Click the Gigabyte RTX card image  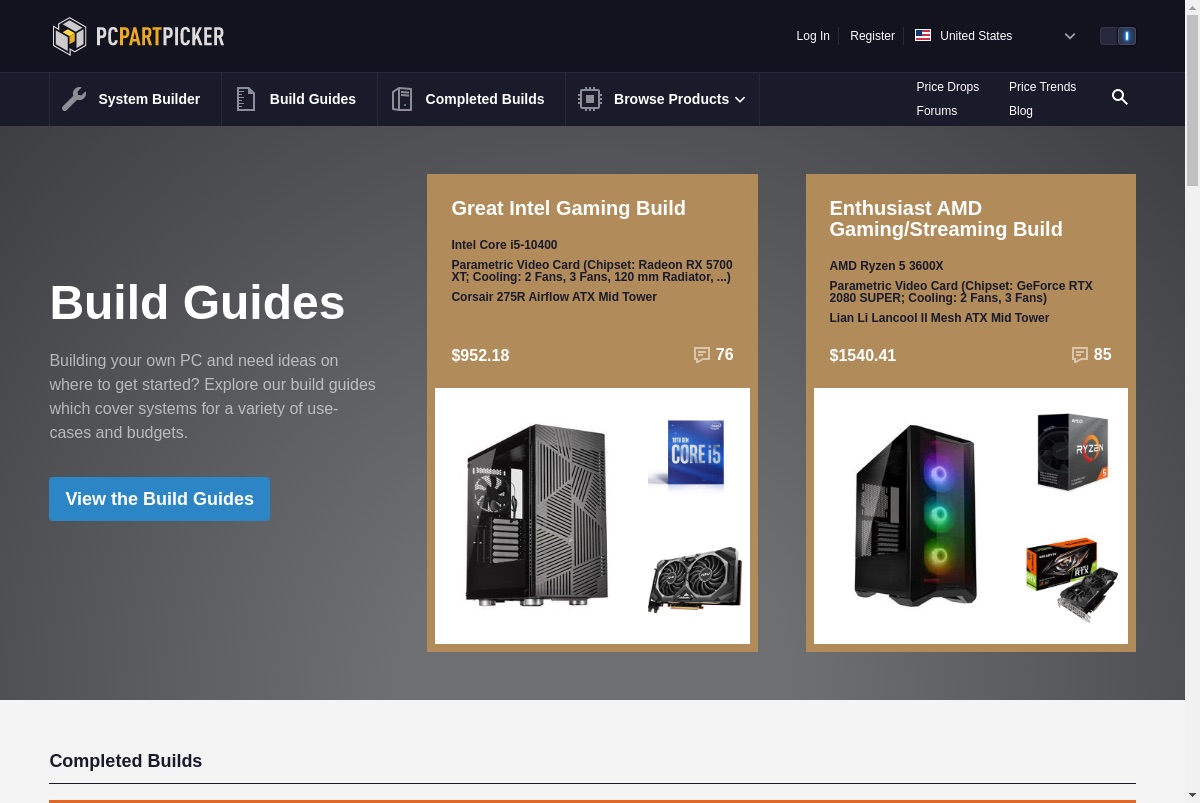(1072, 580)
